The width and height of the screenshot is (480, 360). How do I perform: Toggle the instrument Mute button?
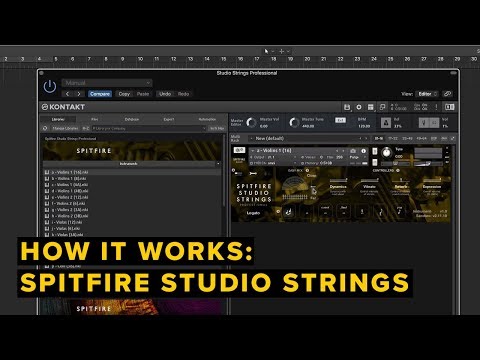375,162
